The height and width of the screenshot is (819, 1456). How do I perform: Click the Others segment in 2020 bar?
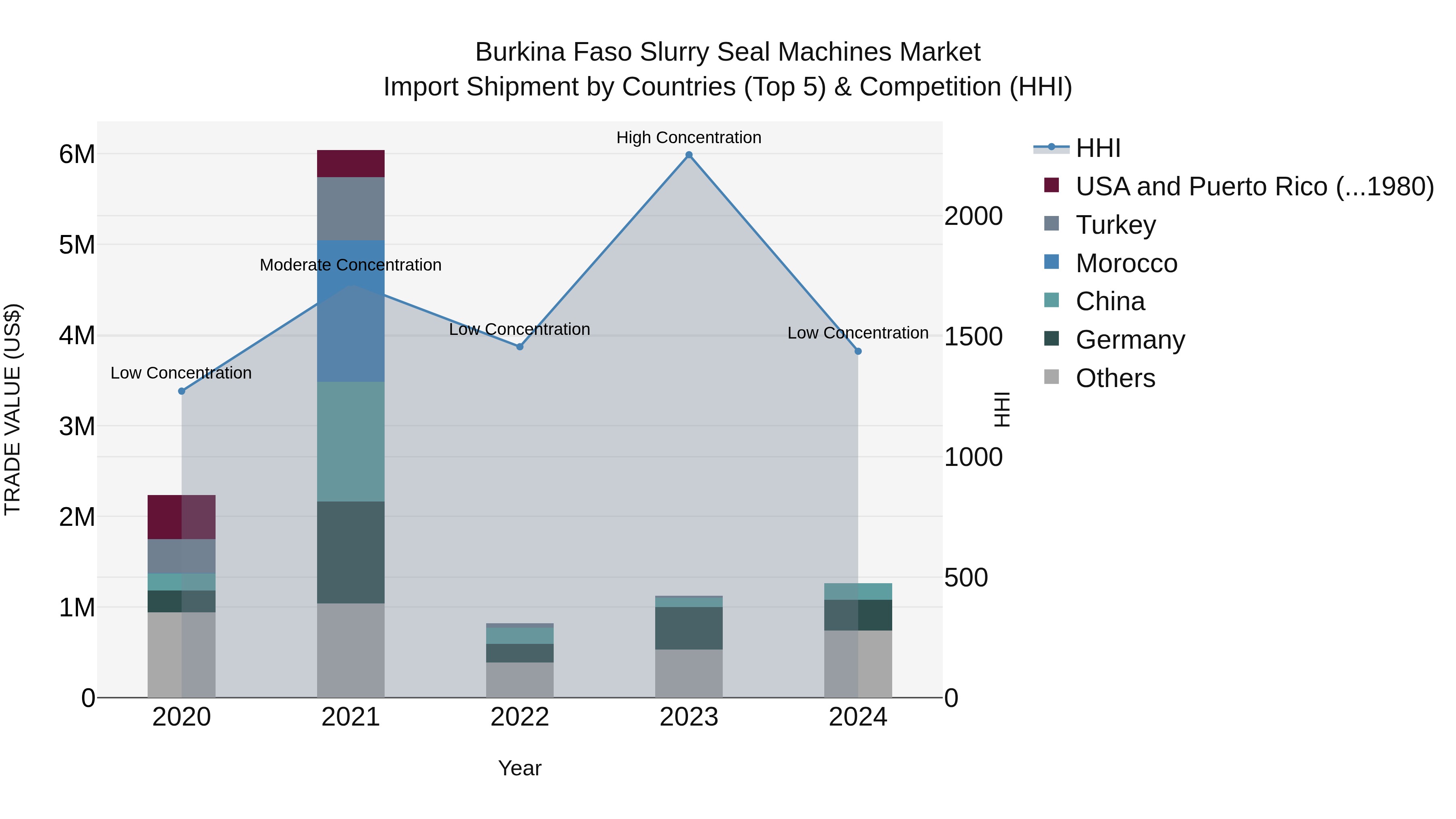pos(182,654)
